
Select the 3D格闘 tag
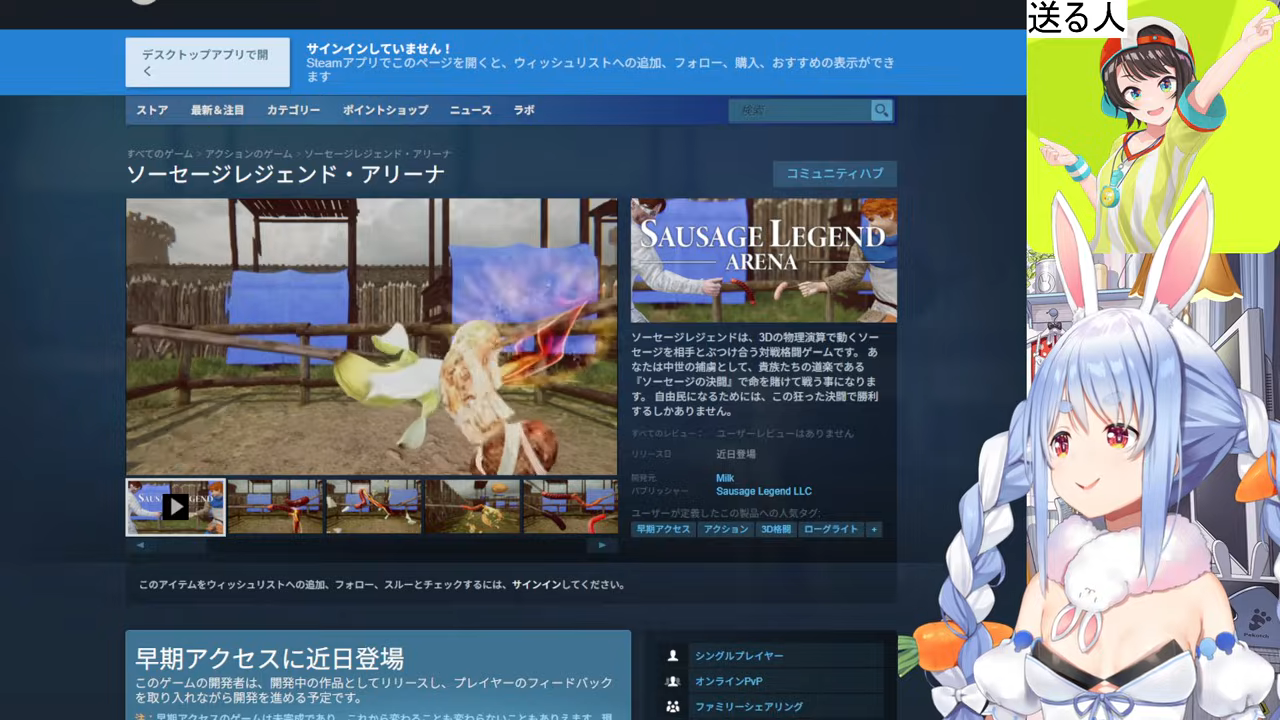coord(776,529)
